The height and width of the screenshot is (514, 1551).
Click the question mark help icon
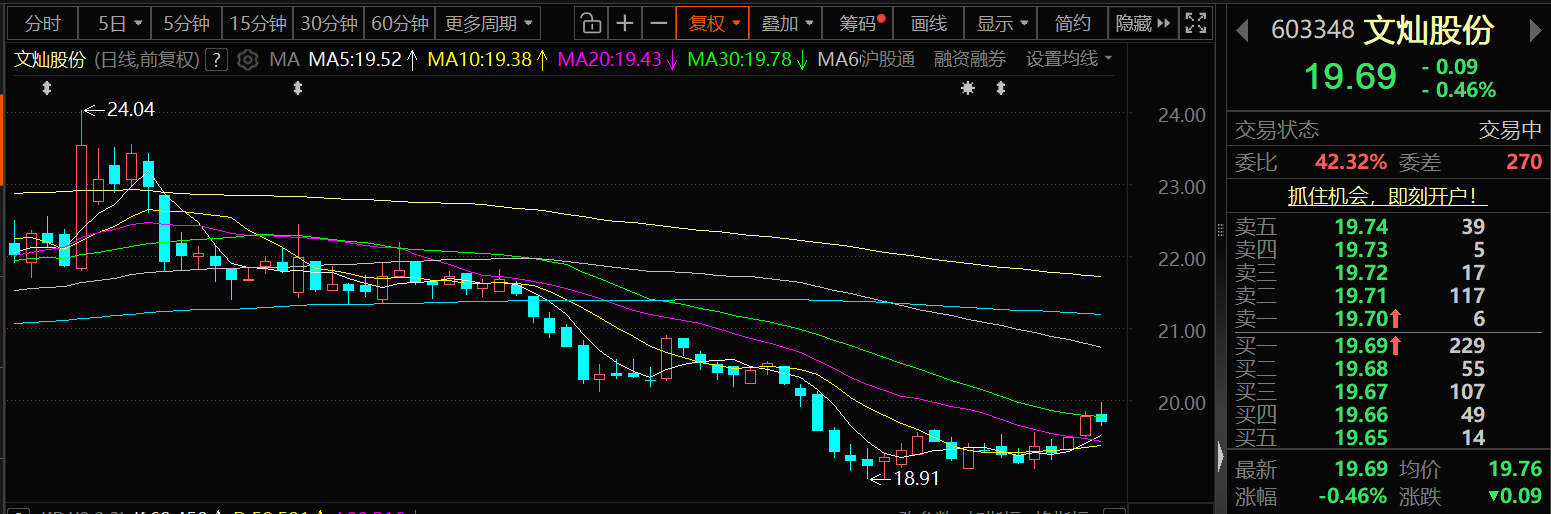216,60
